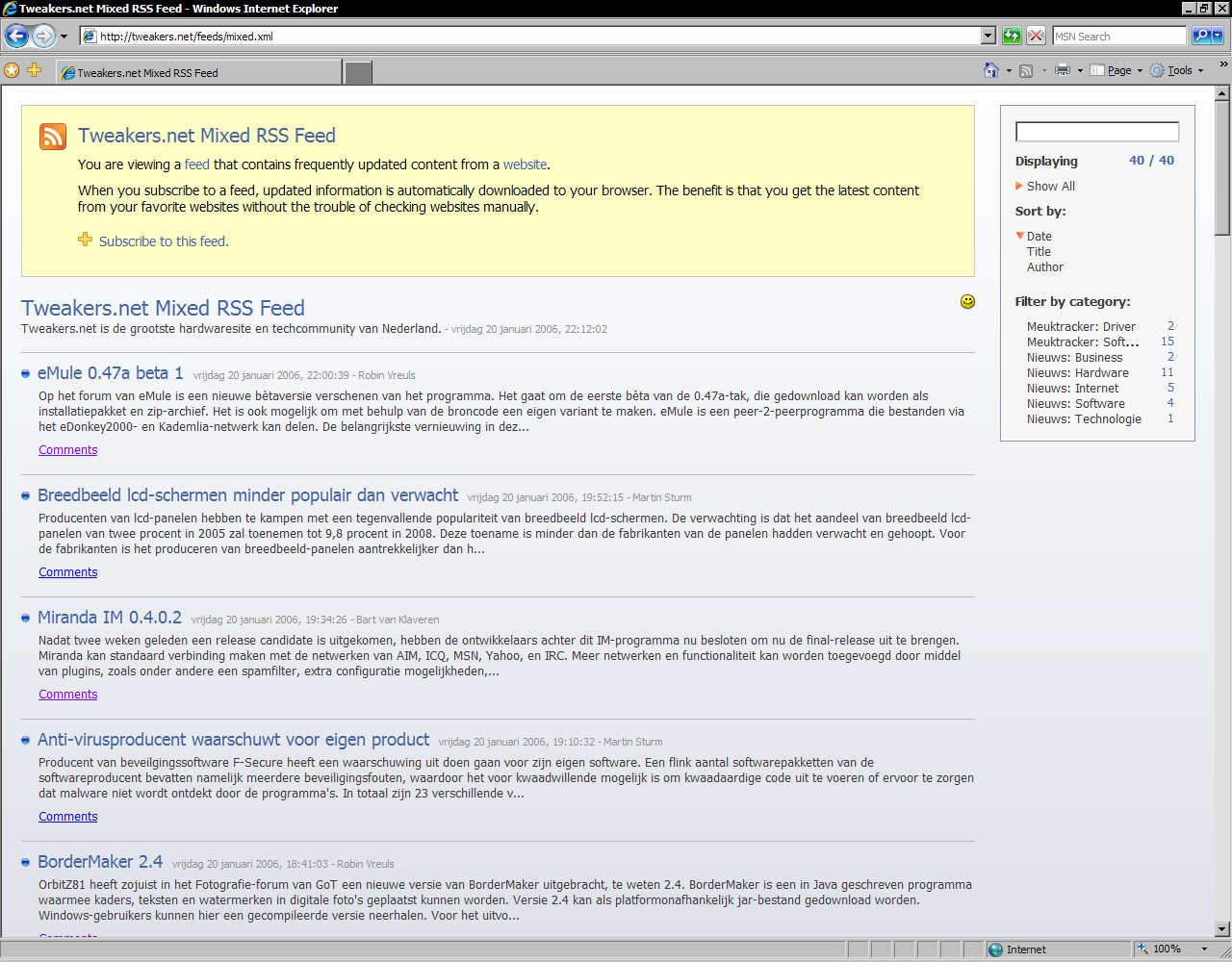
Task: Open a new tab with the blank tab button
Action: click(x=358, y=72)
